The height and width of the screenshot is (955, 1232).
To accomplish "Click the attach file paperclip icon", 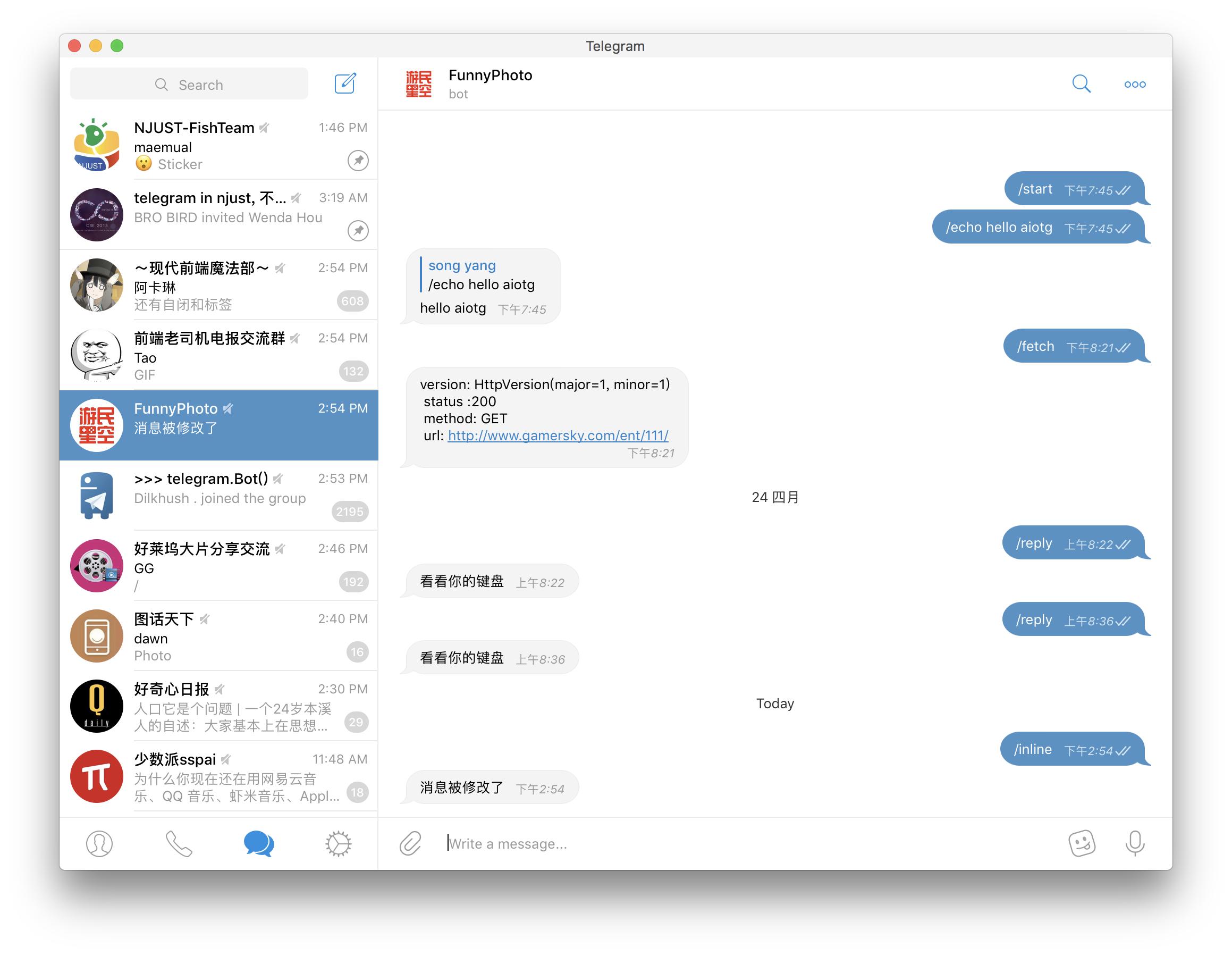I will pos(410,843).
